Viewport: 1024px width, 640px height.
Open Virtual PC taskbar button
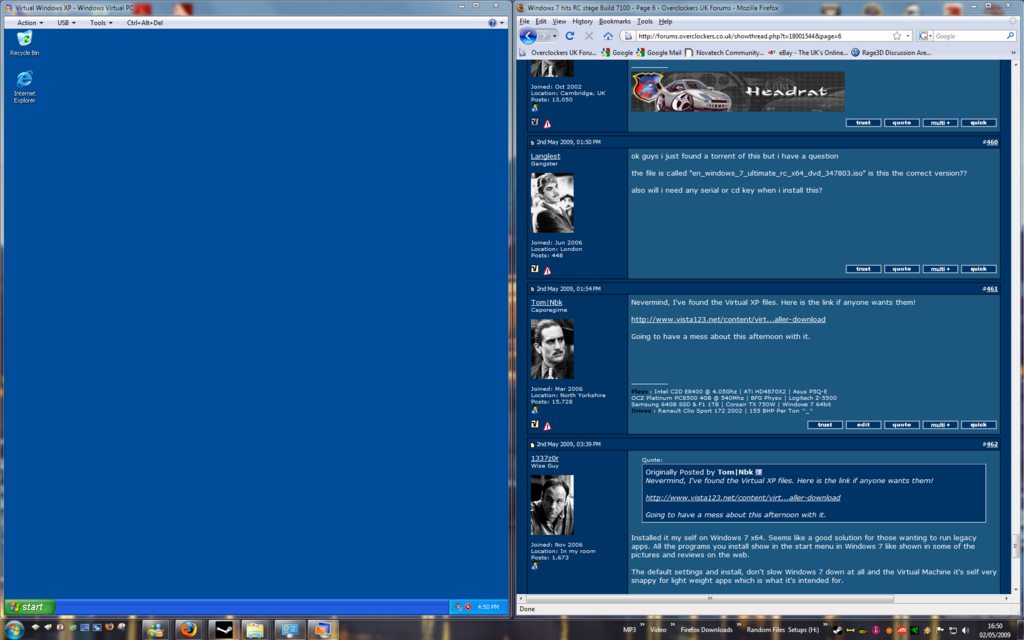click(x=323, y=630)
